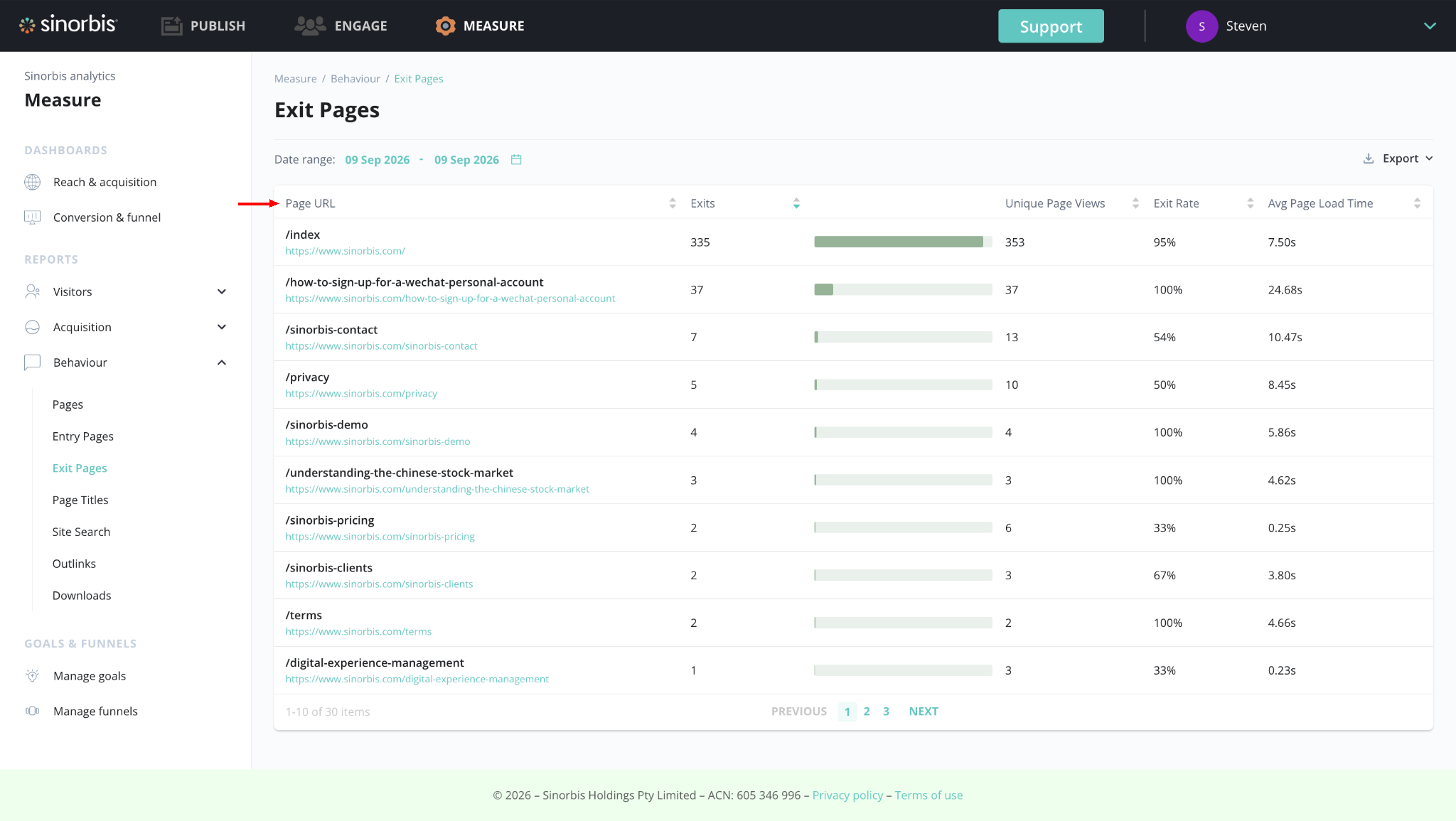Viewport: 1456px width, 821px height.
Task: Click the Publish icon in top navigation
Action: coord(171,26)
